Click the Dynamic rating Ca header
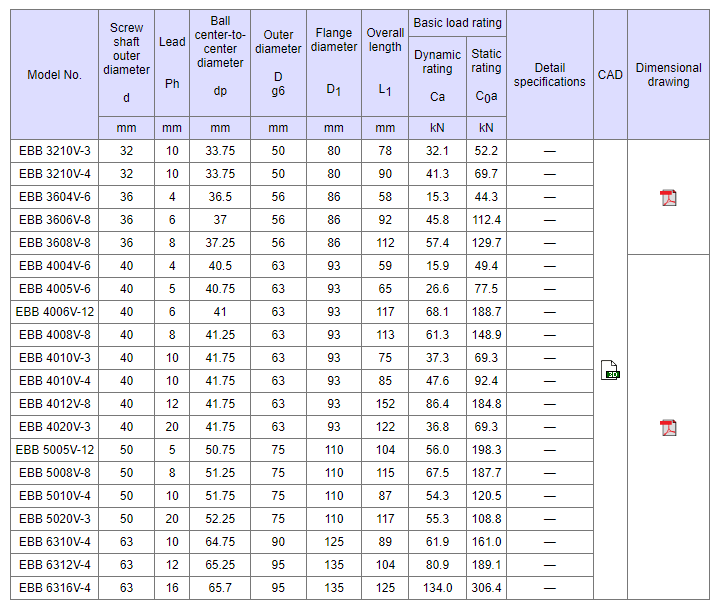Image resolution: width=721 pixels, height=609 pixels. tap(437, 75)
